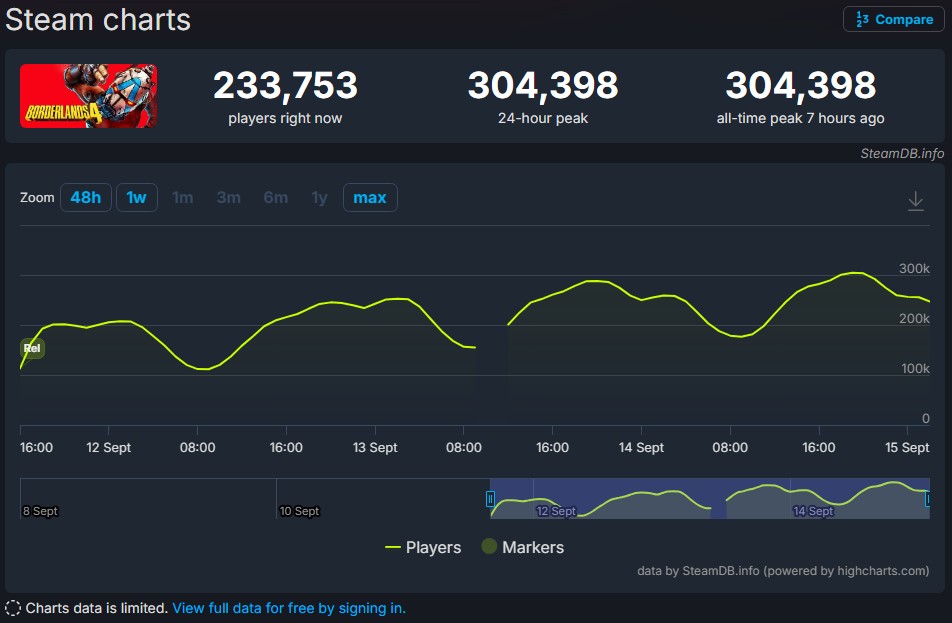Image resolution: width=952 pixels, height=623 pixels.
Task: Follow the 'View full data for free' link
Action: click(289, 608)
